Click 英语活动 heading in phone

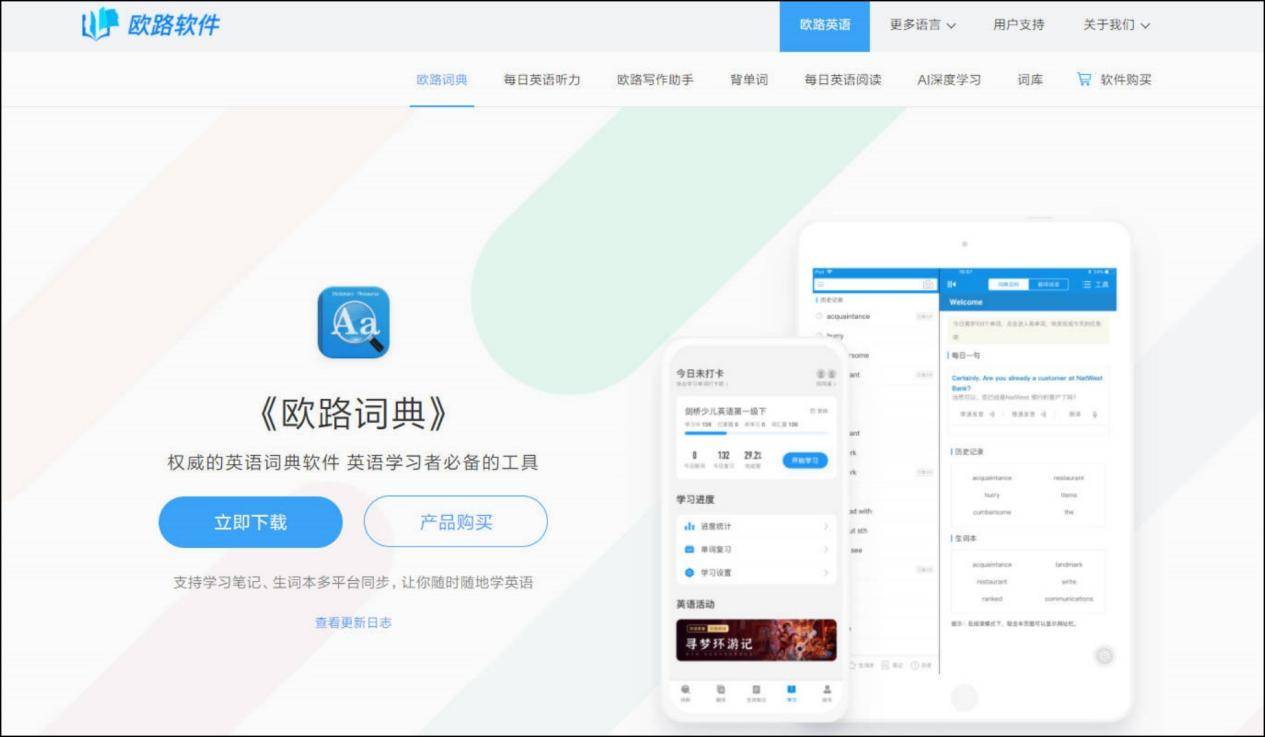(695, 604)
